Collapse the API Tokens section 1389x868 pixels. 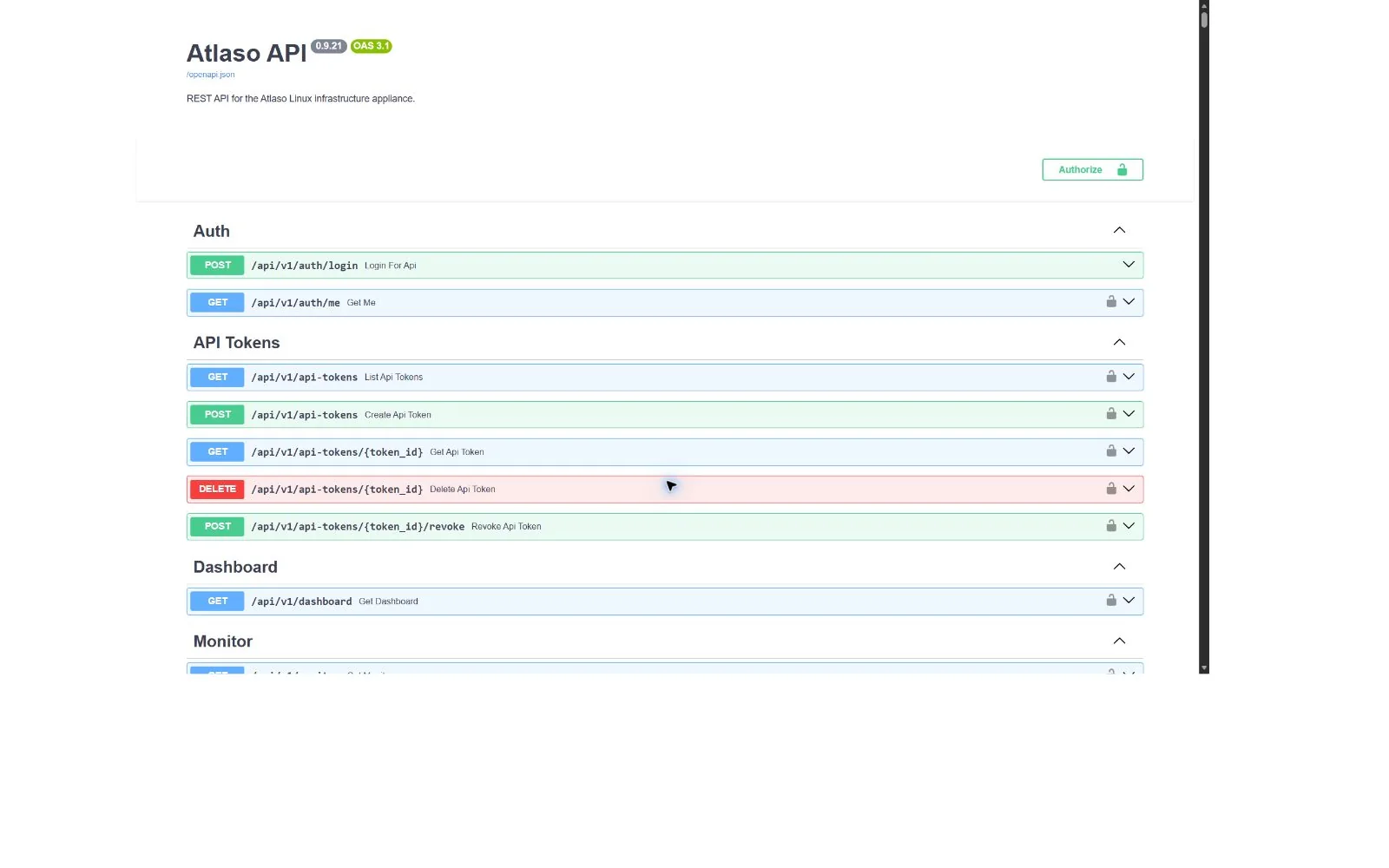point(1119,342)
